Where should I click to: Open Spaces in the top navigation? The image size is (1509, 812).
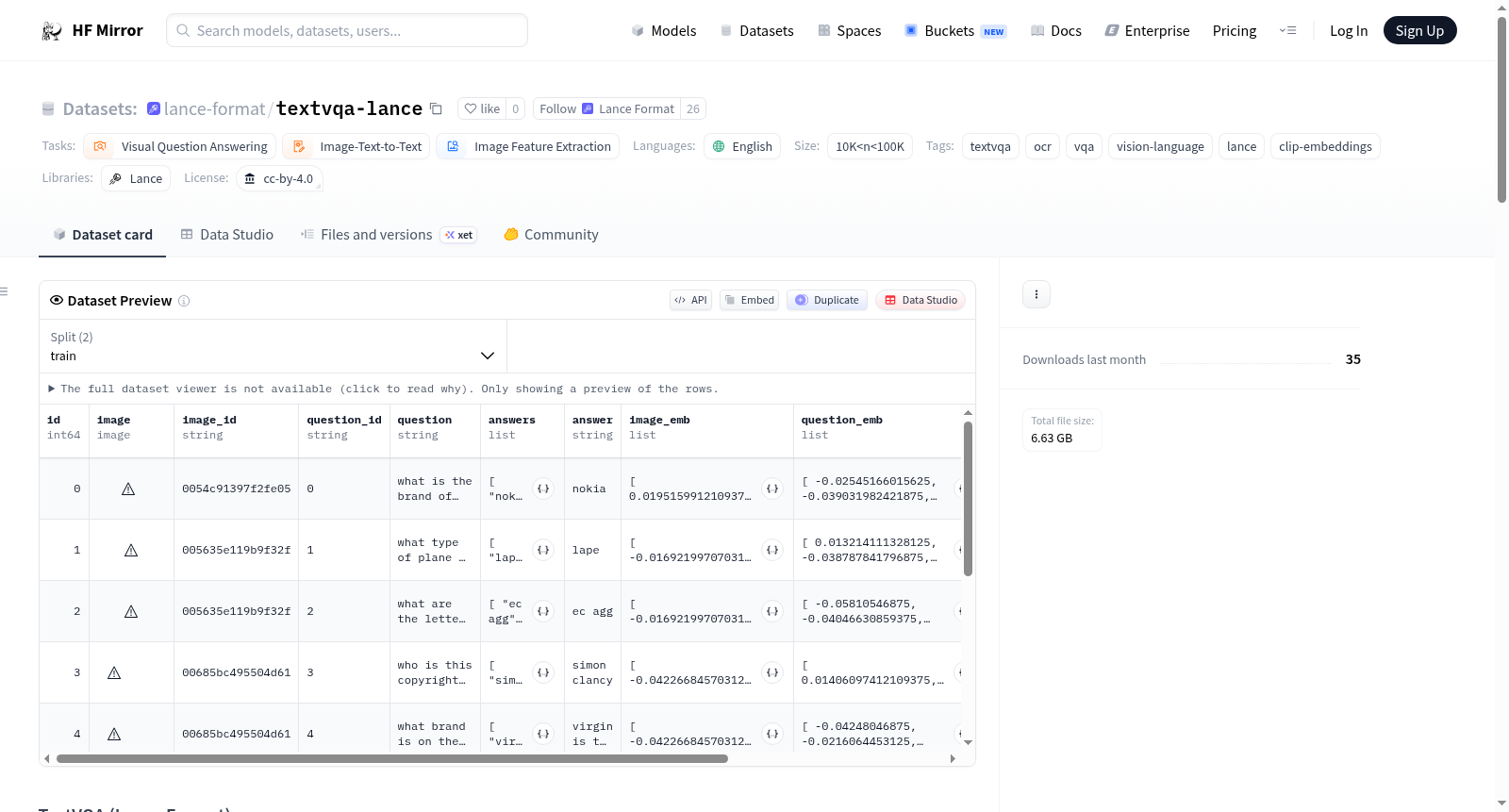pos(849,30)
